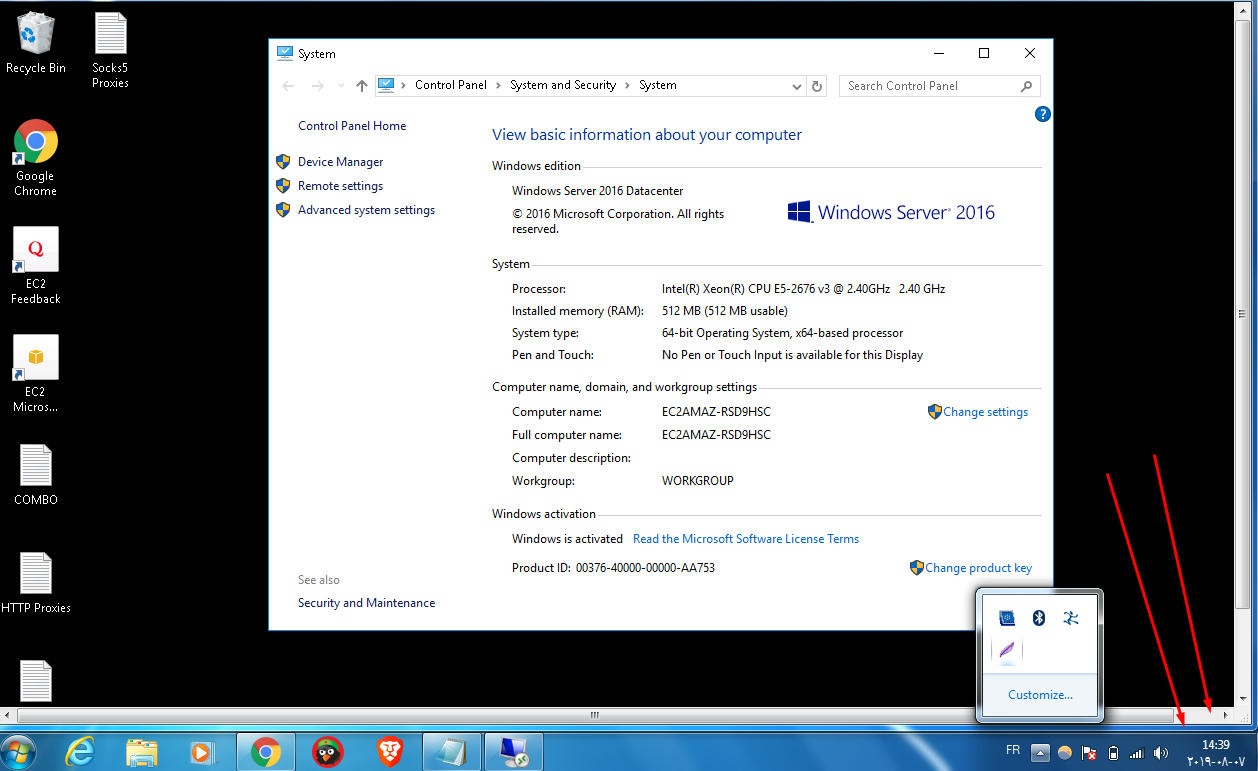Click the horizontal scrollbar right arrow
Screen dimensions: 1258x771
pyautogui.click(x=1226, y=715)
